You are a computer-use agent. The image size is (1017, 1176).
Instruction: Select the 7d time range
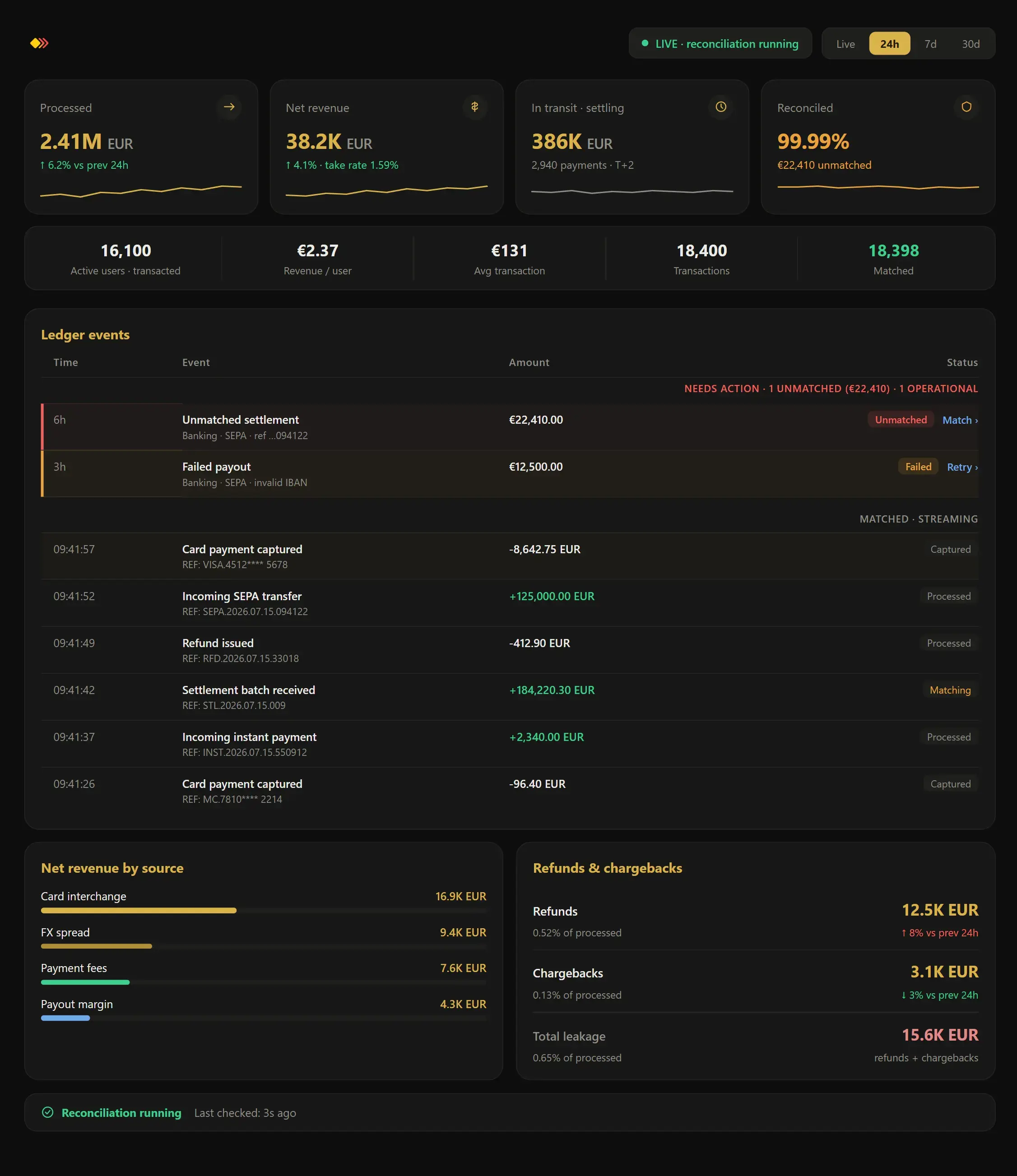click(x=930, y=44)
